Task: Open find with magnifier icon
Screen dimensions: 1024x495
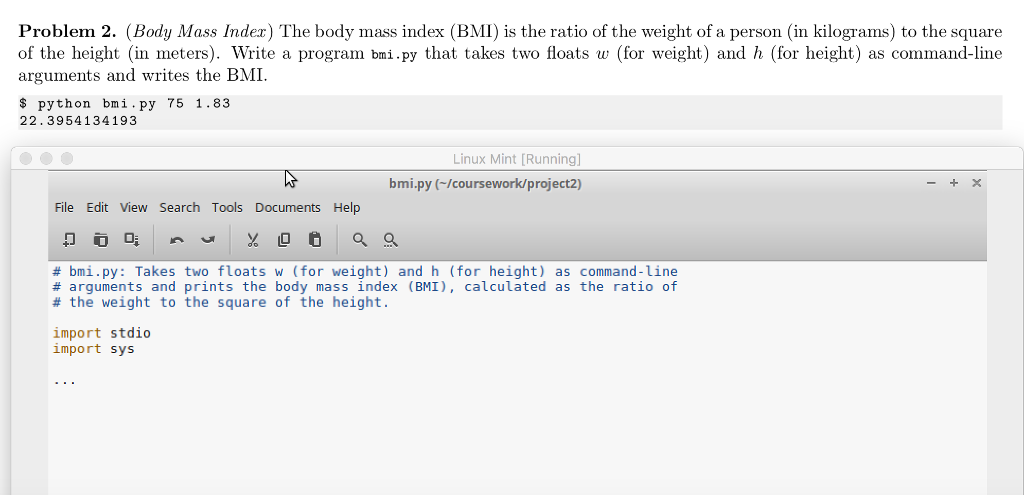Action: point(359,240)
